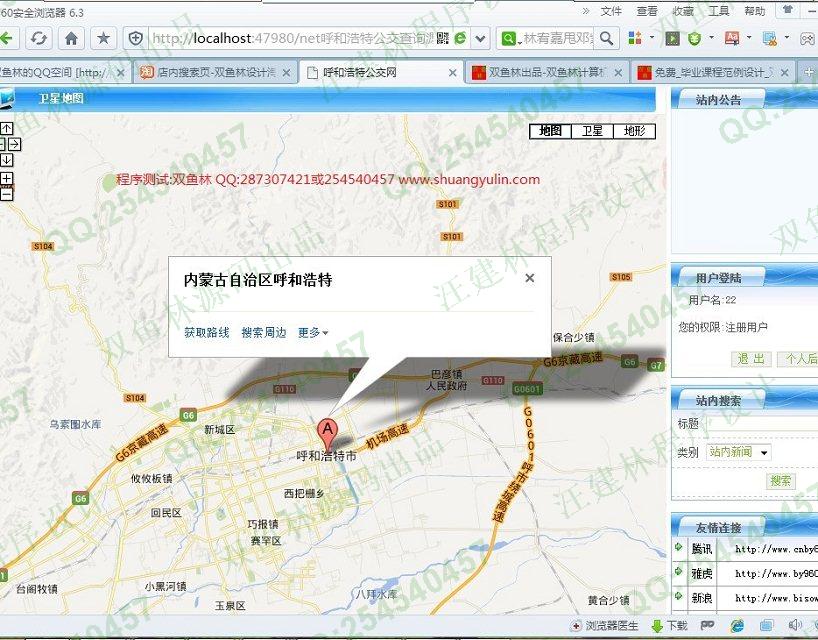Open the 新浪 friendly link
The width and height of the screenshot is (818, 640).
click(702, 598)
